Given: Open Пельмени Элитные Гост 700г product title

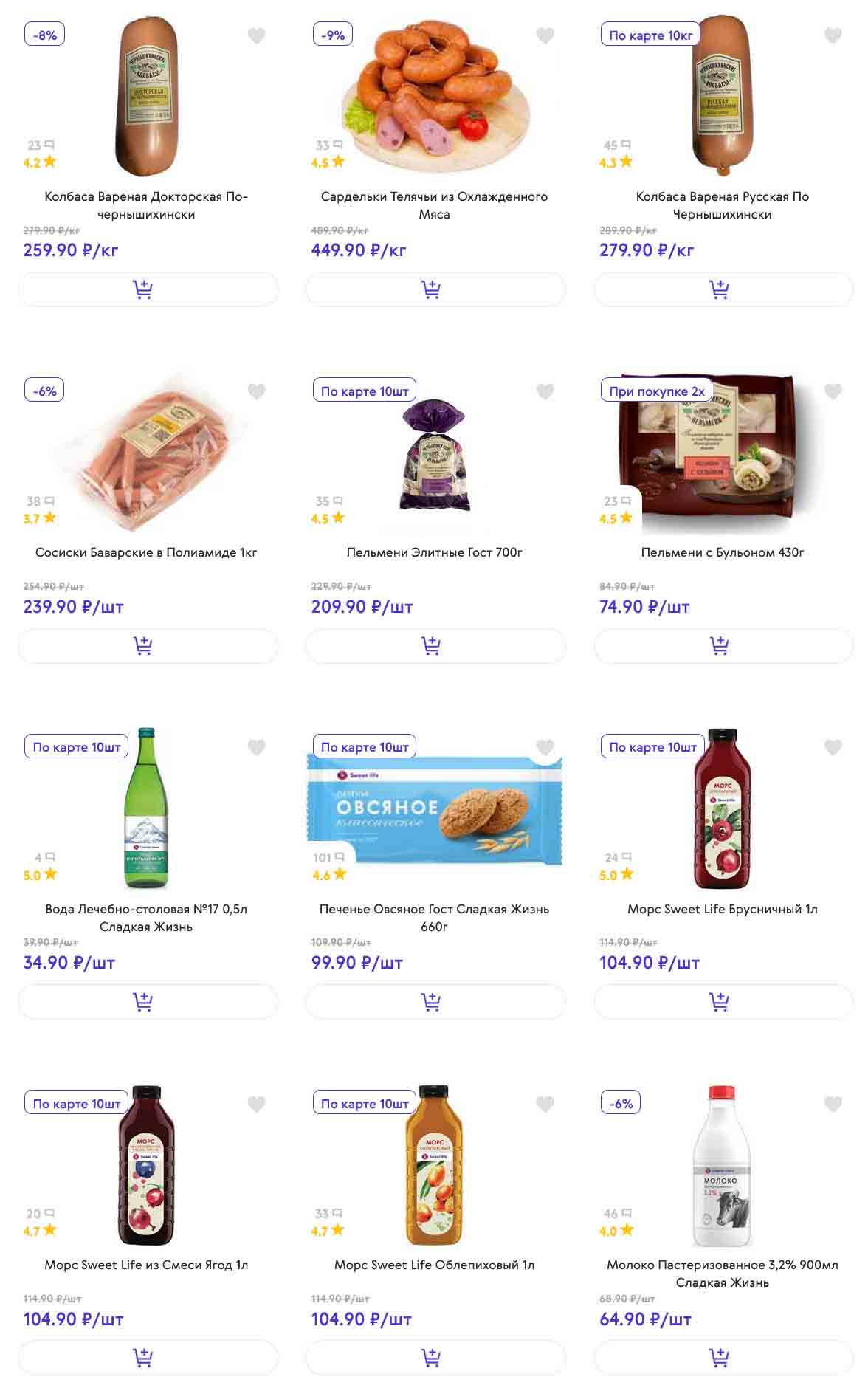Looking at the screenshot, I should (x=434, y=552).
